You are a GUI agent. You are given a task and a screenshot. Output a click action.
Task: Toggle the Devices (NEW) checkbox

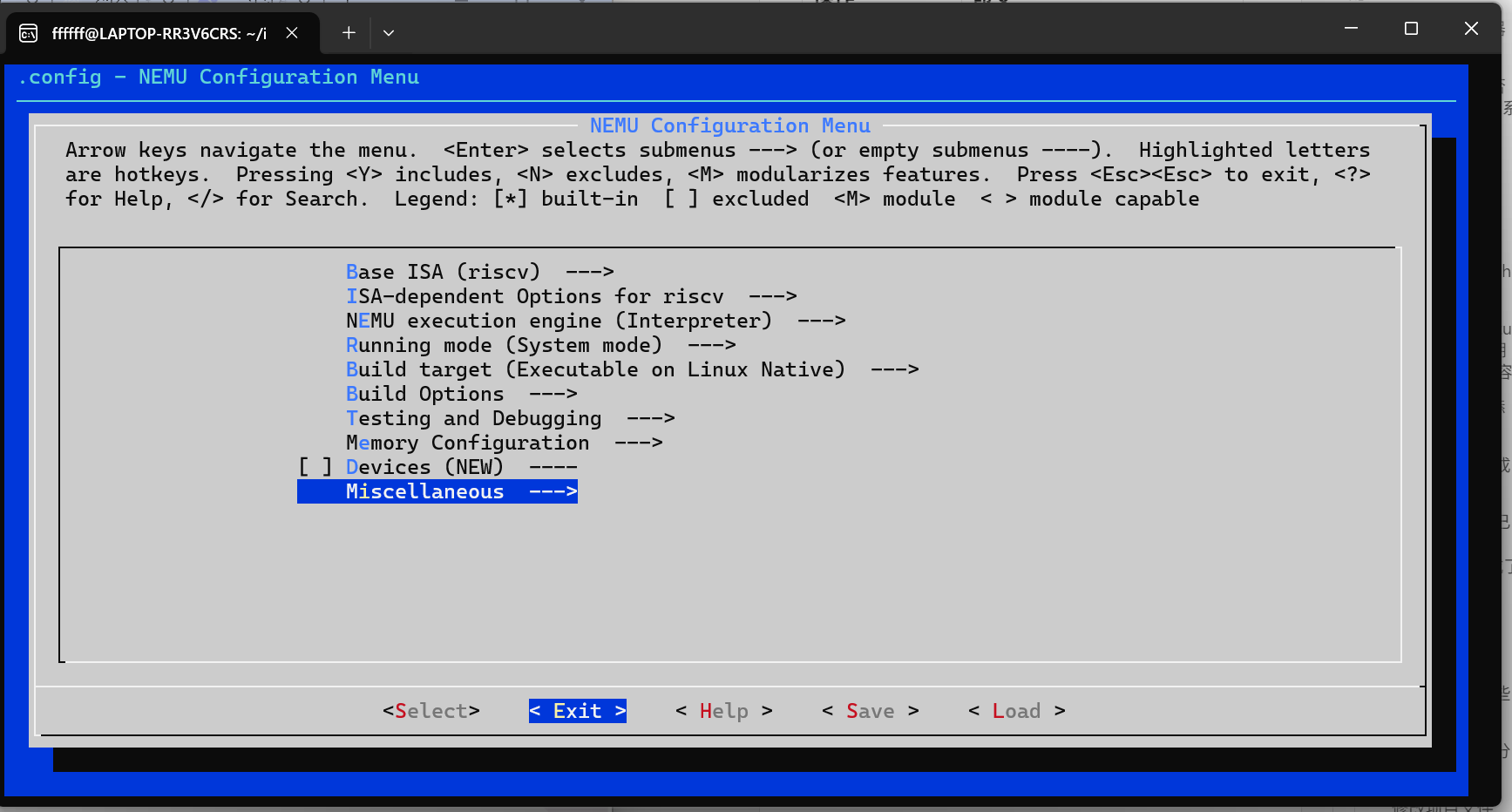coord(315,467)
